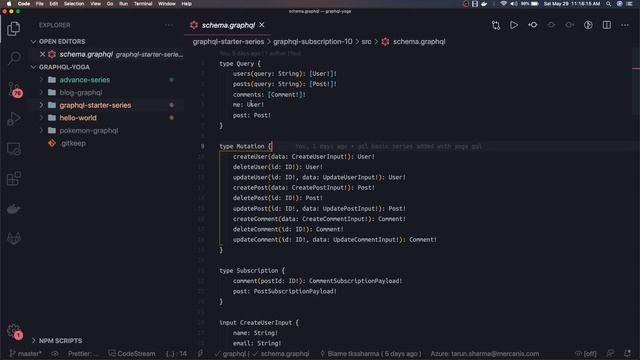Screen dimensions: 640x360
Task: Click the 'input CreateUserInput {' code line
Action: click(259, 322)
